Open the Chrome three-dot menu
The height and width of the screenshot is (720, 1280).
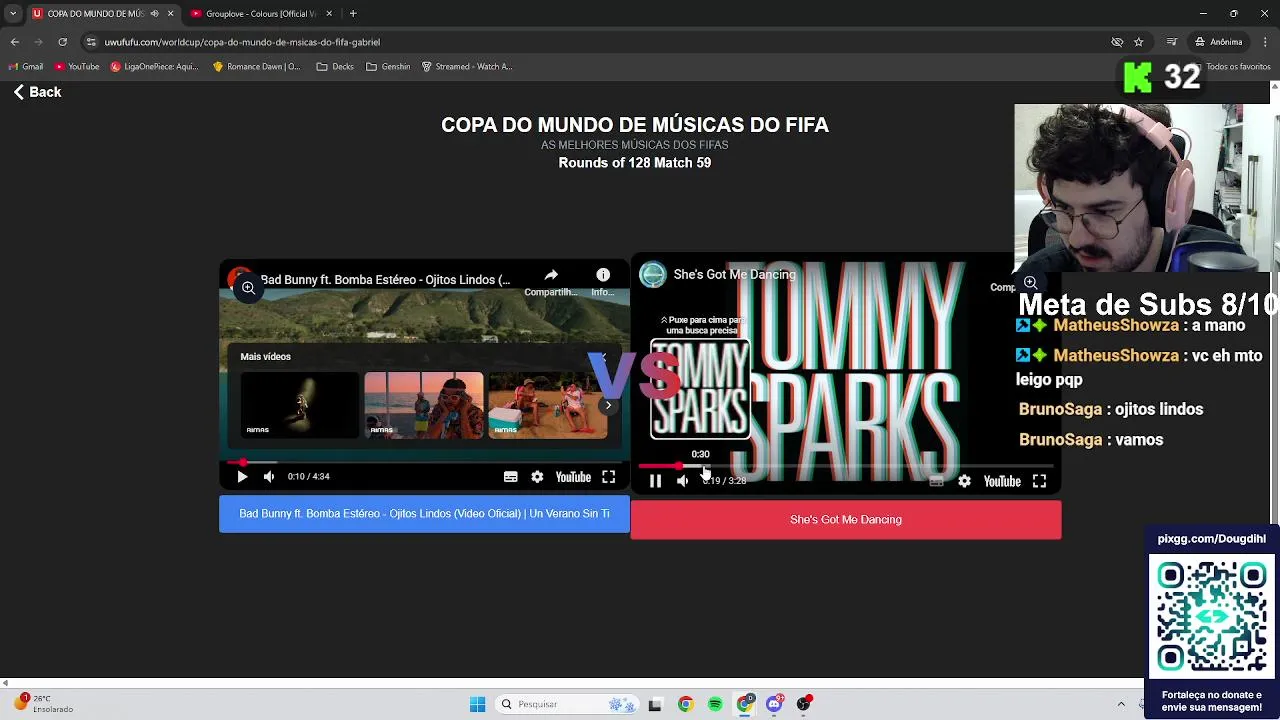(x=1265, y=42)
